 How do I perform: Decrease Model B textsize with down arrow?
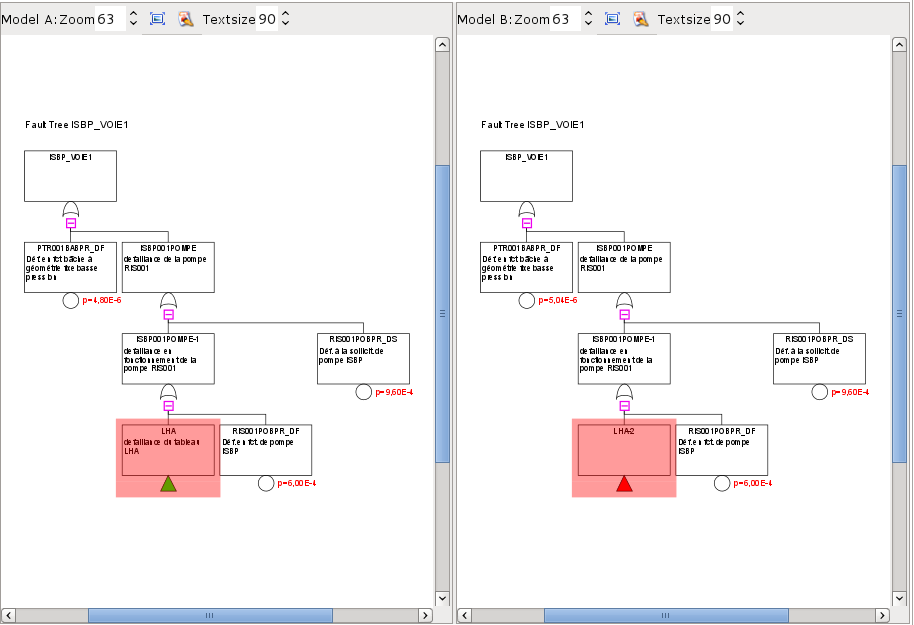pos(740,23)
